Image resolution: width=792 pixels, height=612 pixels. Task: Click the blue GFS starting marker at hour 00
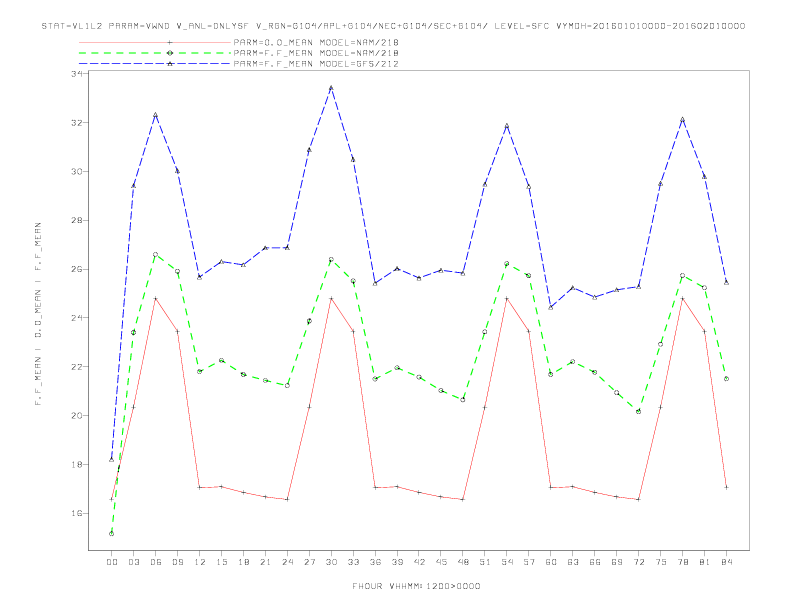point(112,459)
